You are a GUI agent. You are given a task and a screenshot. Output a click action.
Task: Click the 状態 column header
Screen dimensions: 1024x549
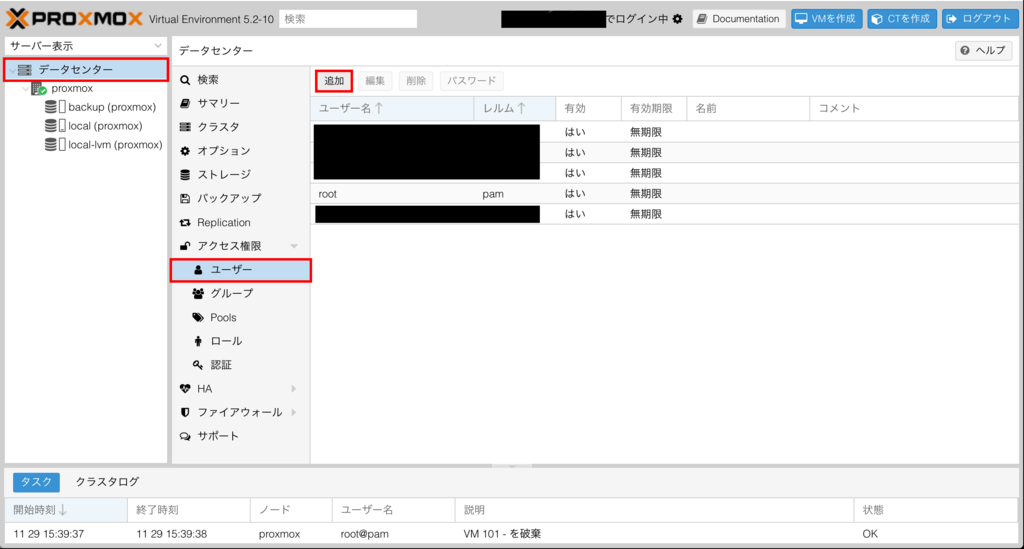tap(935, 510)
